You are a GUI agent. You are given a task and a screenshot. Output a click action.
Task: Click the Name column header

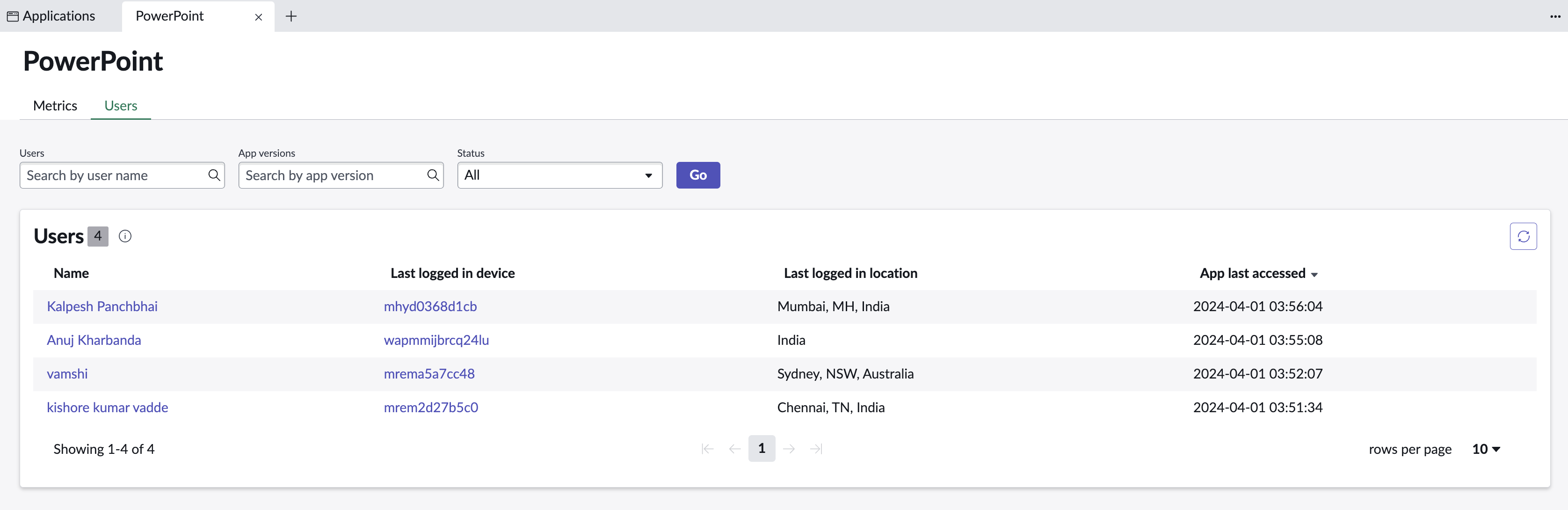click(71, 273)
